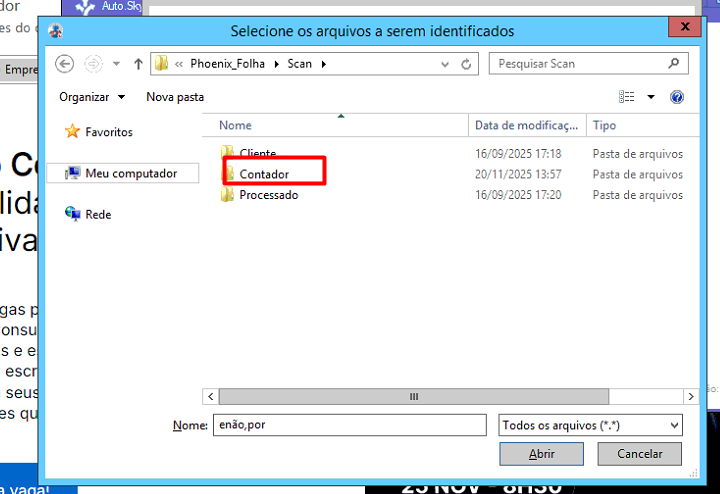This screenshot has width=720, height=494.
Task: Click the Processado folder icon
Action: [228, 195]
